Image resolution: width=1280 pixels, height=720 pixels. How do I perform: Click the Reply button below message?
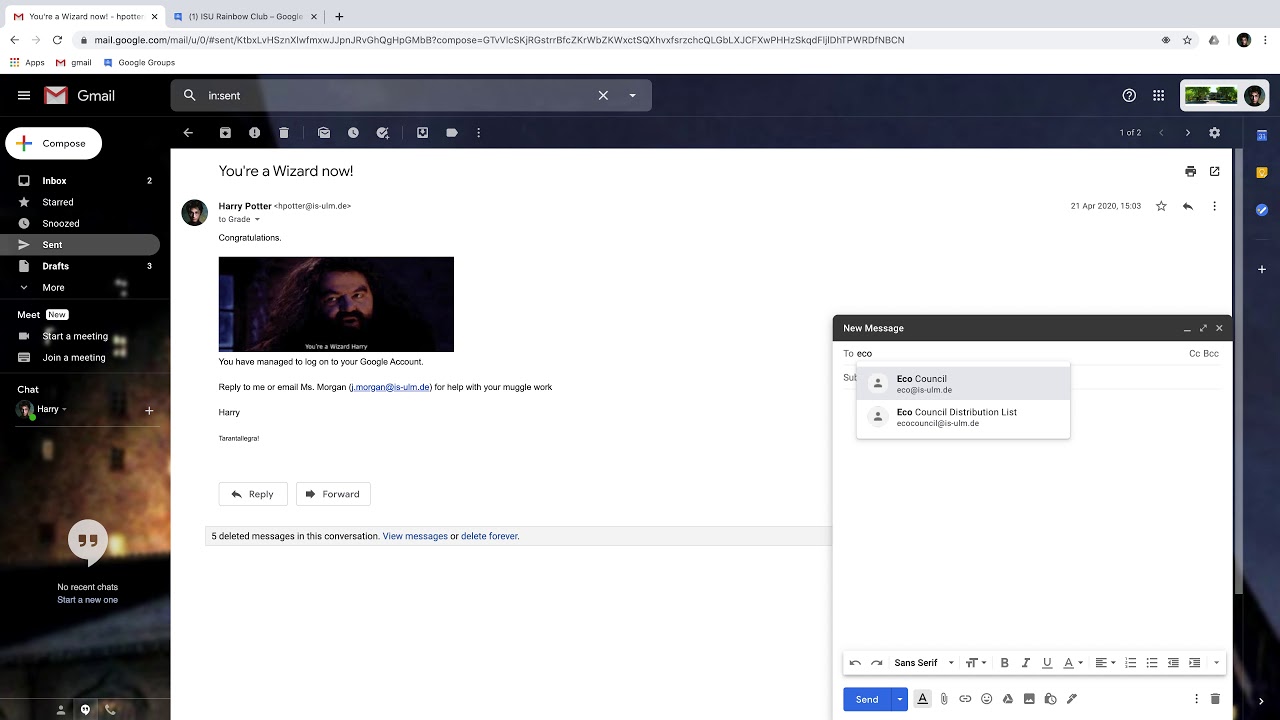tap(253, 494)
